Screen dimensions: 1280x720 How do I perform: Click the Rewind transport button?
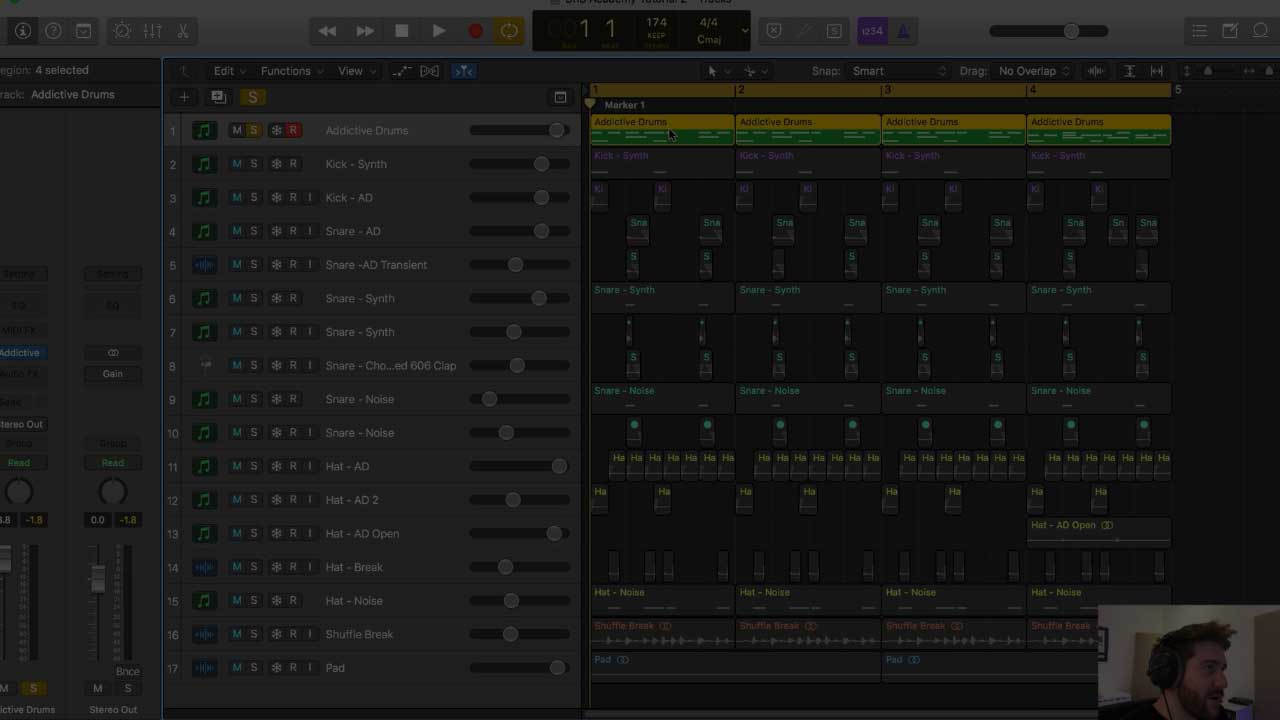[x=327, y=31]
